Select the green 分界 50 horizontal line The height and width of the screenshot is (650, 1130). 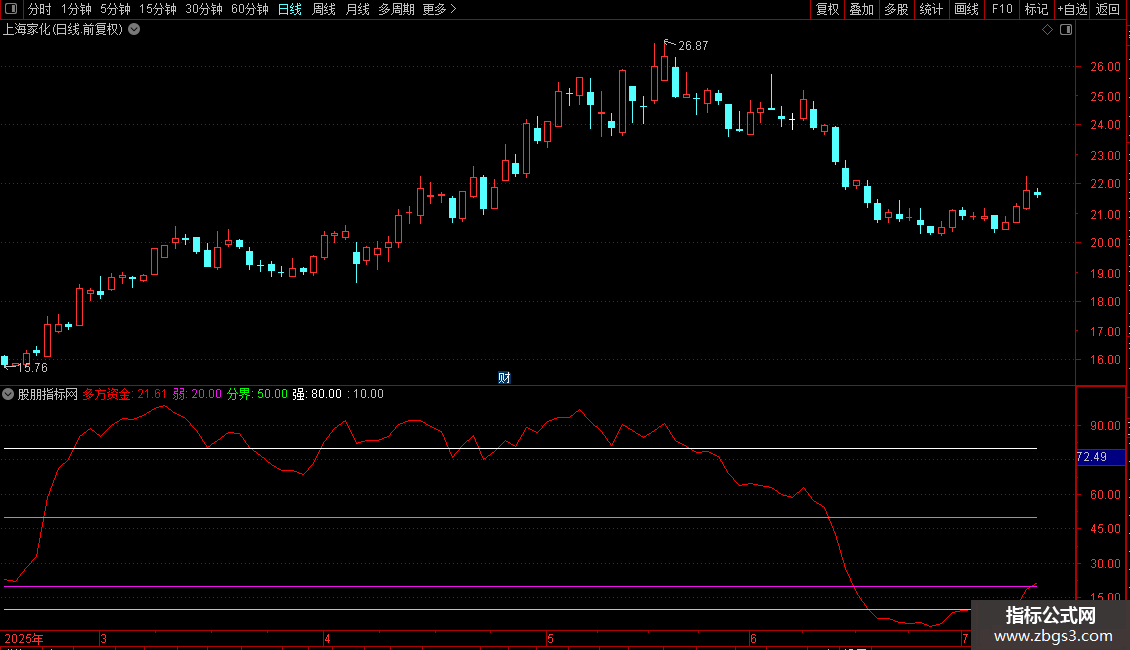click(x=520, y=517)
